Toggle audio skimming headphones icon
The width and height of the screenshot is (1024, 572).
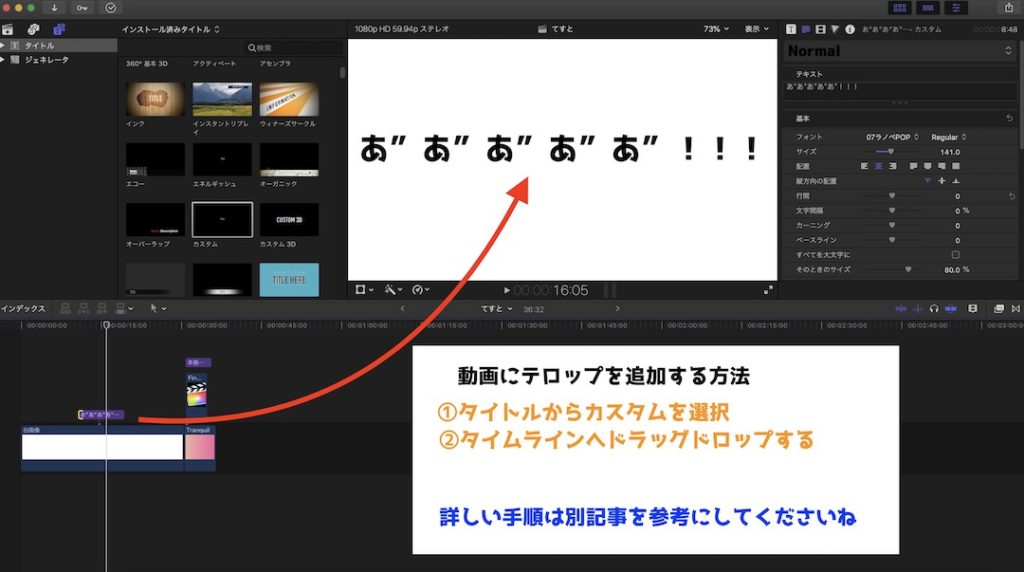(x=935, y=309)
